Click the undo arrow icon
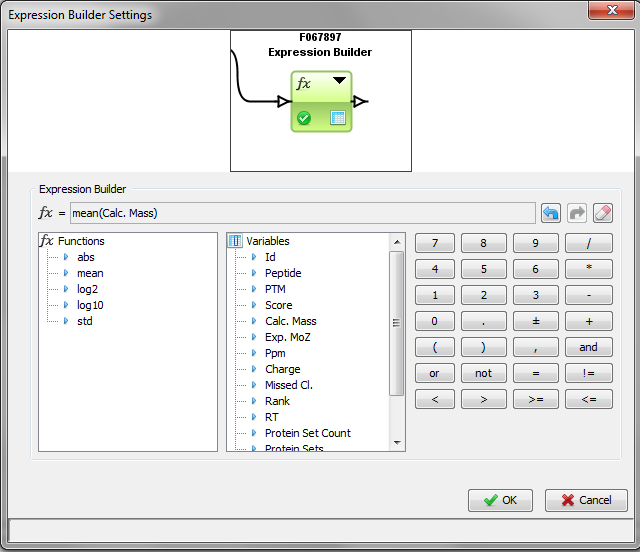Screen dimensions: 640x552 551,213
